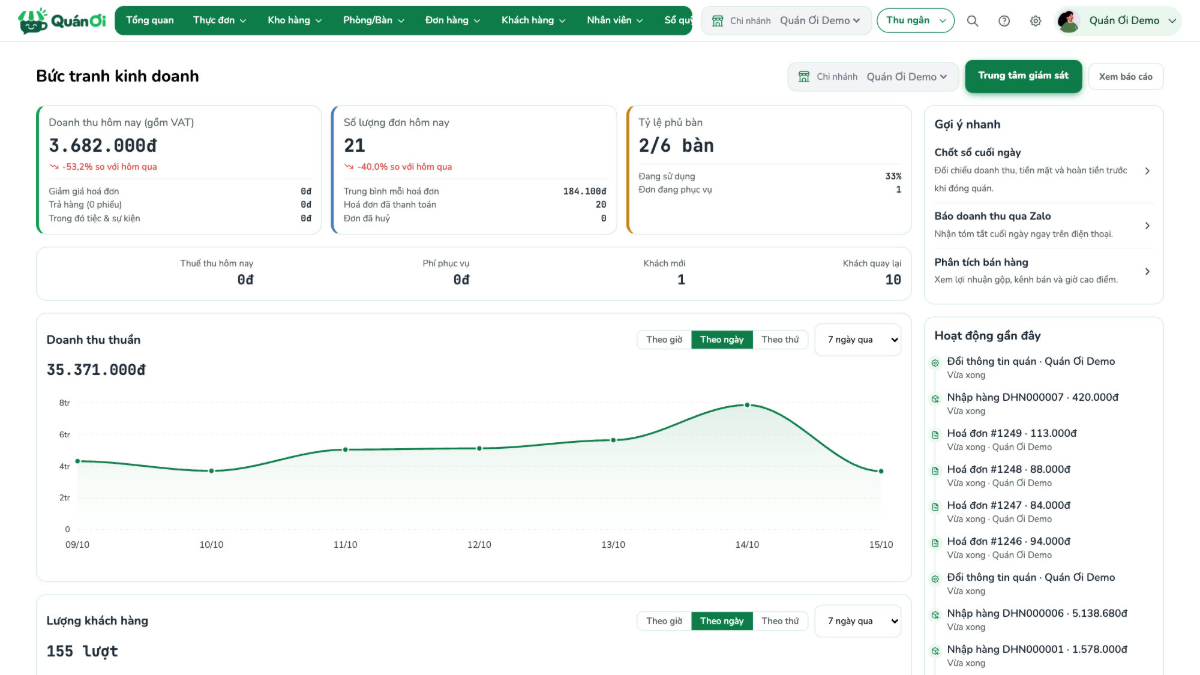Open the search magnifier icon
This screenshot has width=1200, height=675.
click(x=973, y=21)
